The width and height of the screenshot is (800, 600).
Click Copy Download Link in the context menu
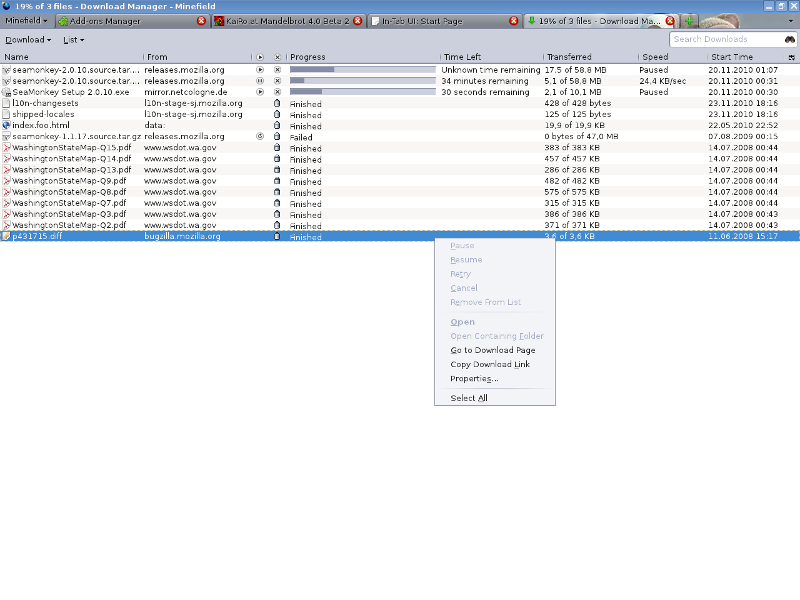click(x=489, y=364)
